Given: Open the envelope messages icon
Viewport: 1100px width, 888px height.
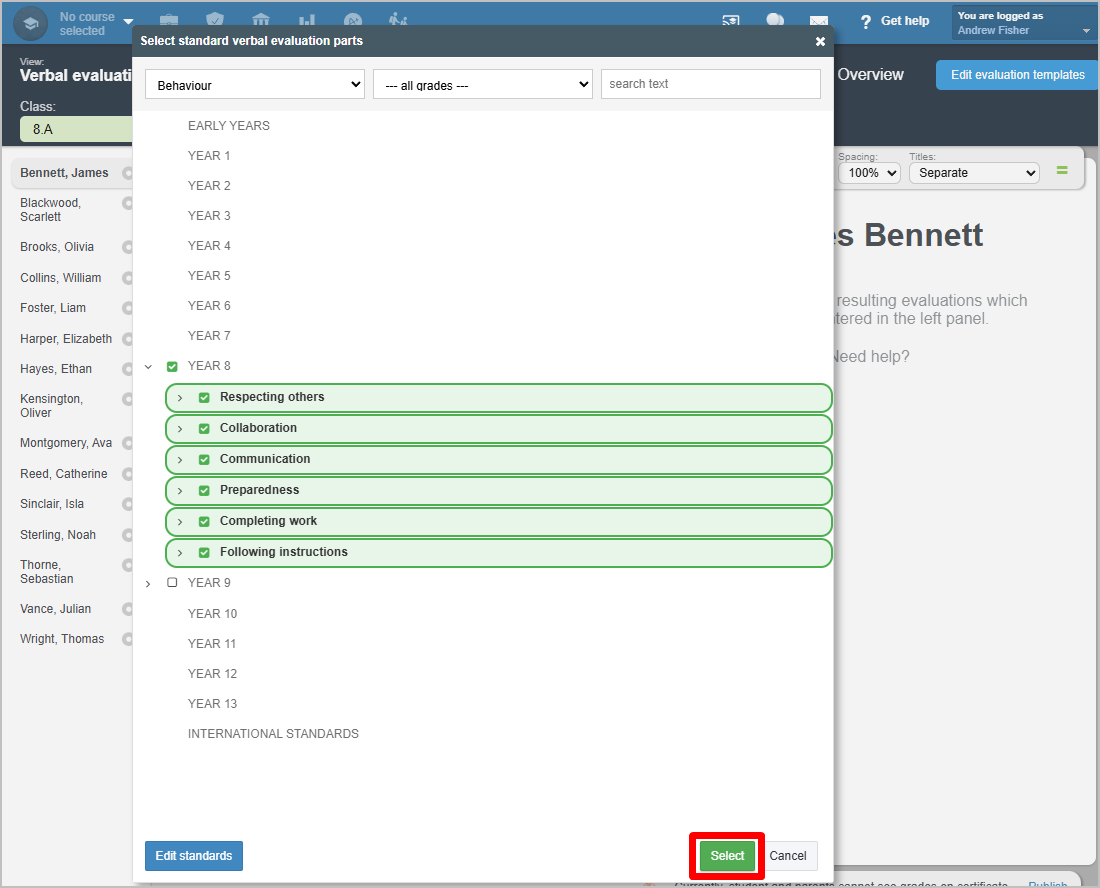Looking at the screenshot, I should 819,22.
